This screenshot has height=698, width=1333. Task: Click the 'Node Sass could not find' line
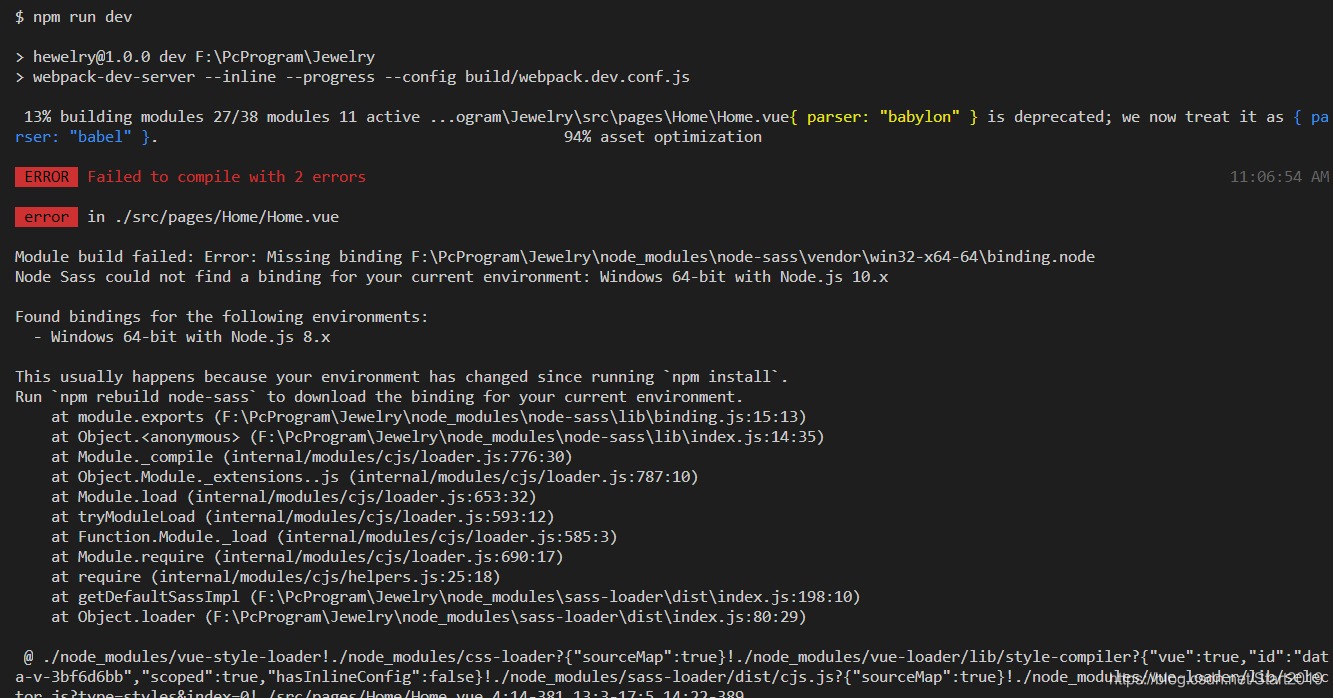tap(451, 277)
